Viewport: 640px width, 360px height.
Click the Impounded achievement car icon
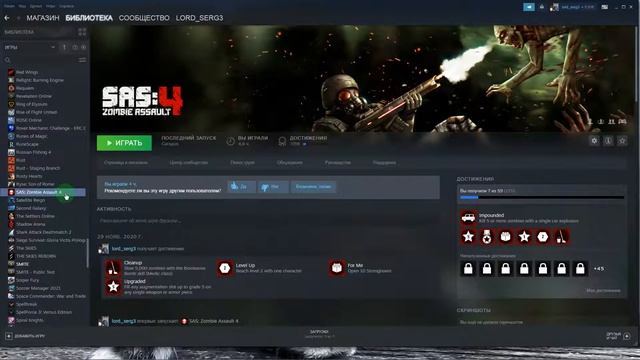(x=468, y=218)
